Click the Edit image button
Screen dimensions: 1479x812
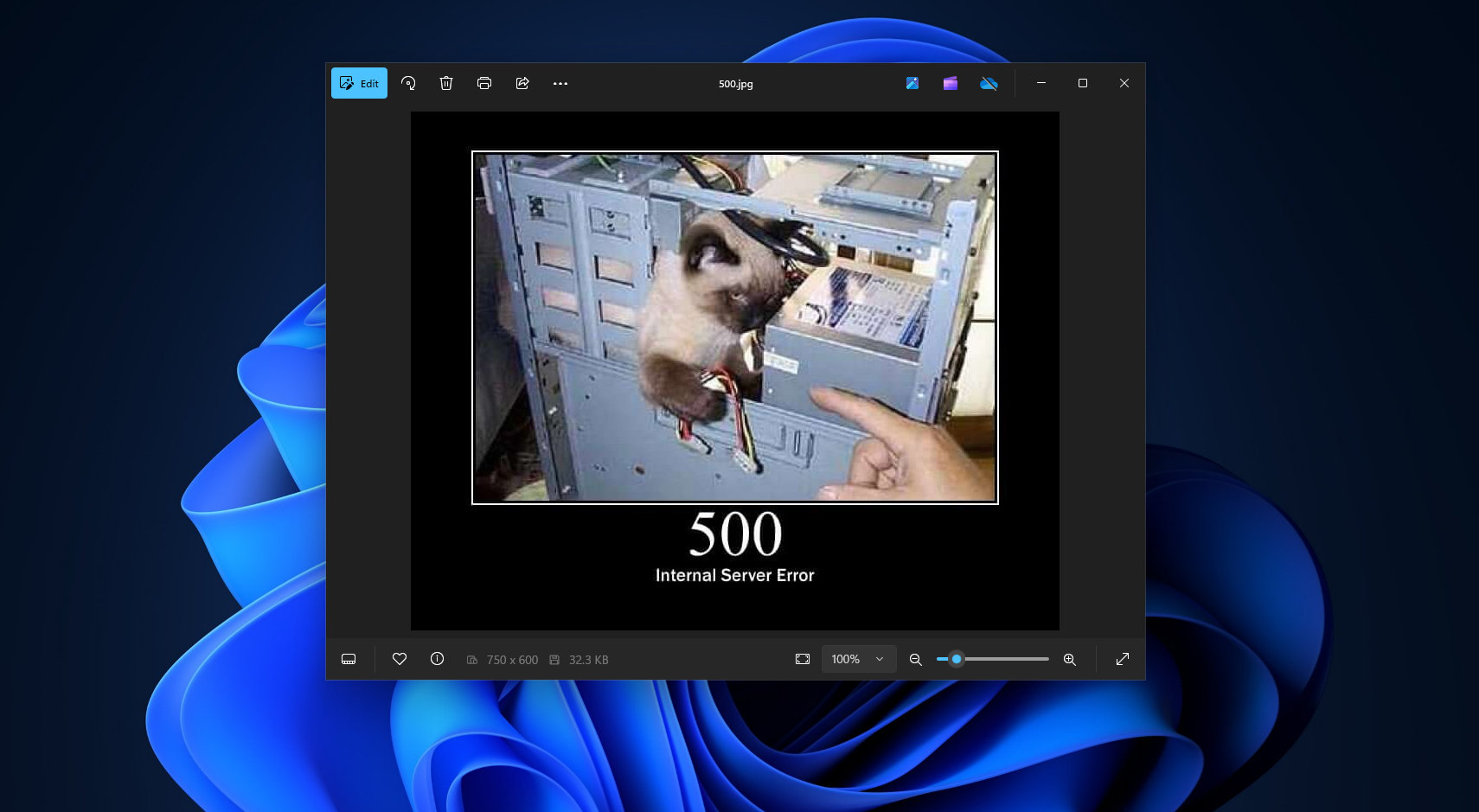tap(359, 83)
